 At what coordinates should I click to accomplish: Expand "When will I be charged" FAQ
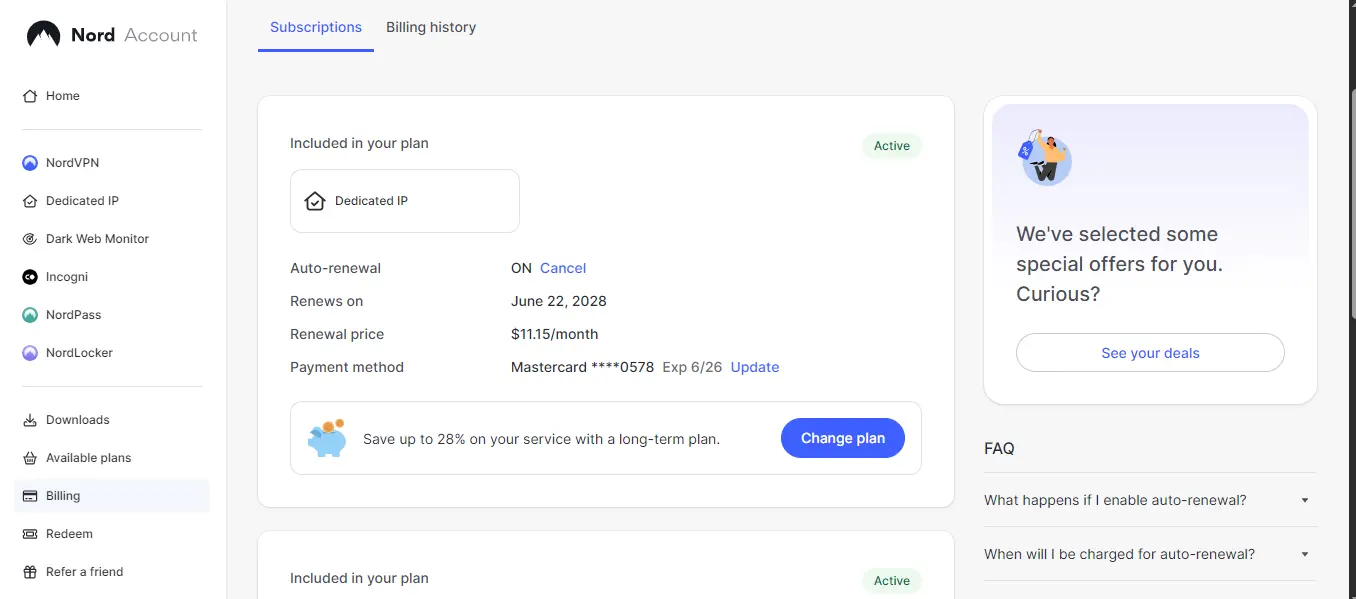coord(1150,554)
